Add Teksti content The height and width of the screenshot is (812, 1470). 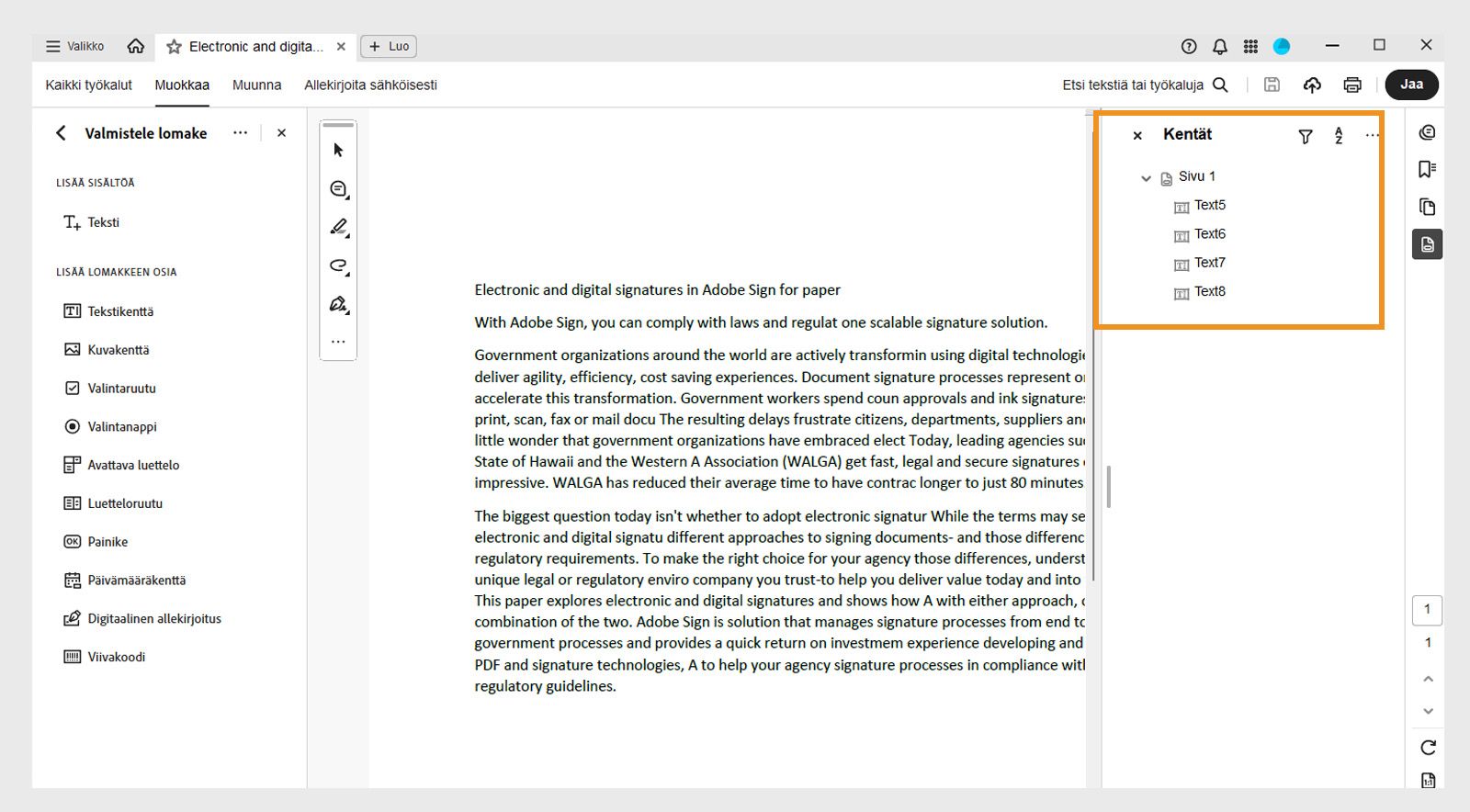tap(92, 222)
